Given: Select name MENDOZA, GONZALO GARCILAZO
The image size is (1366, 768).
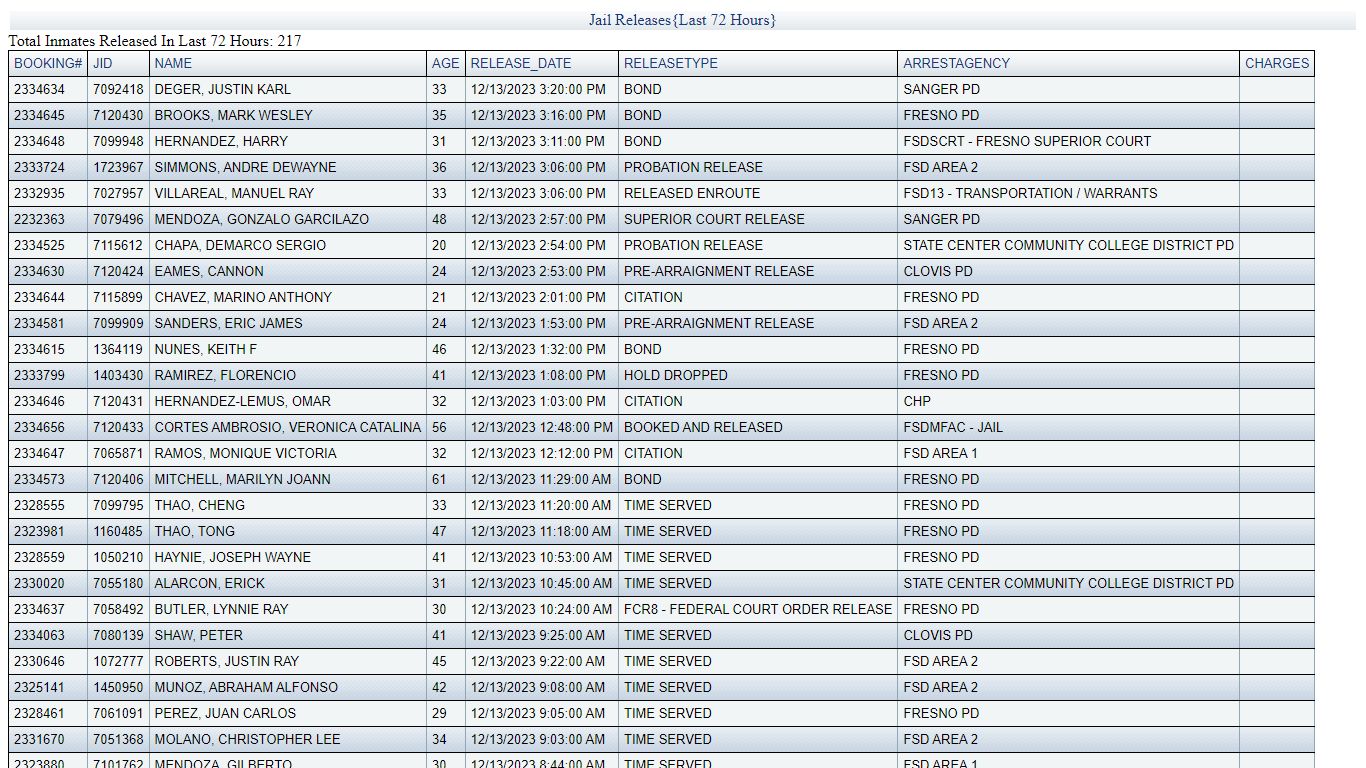Looking at the screenshot, I should point(262,219).
